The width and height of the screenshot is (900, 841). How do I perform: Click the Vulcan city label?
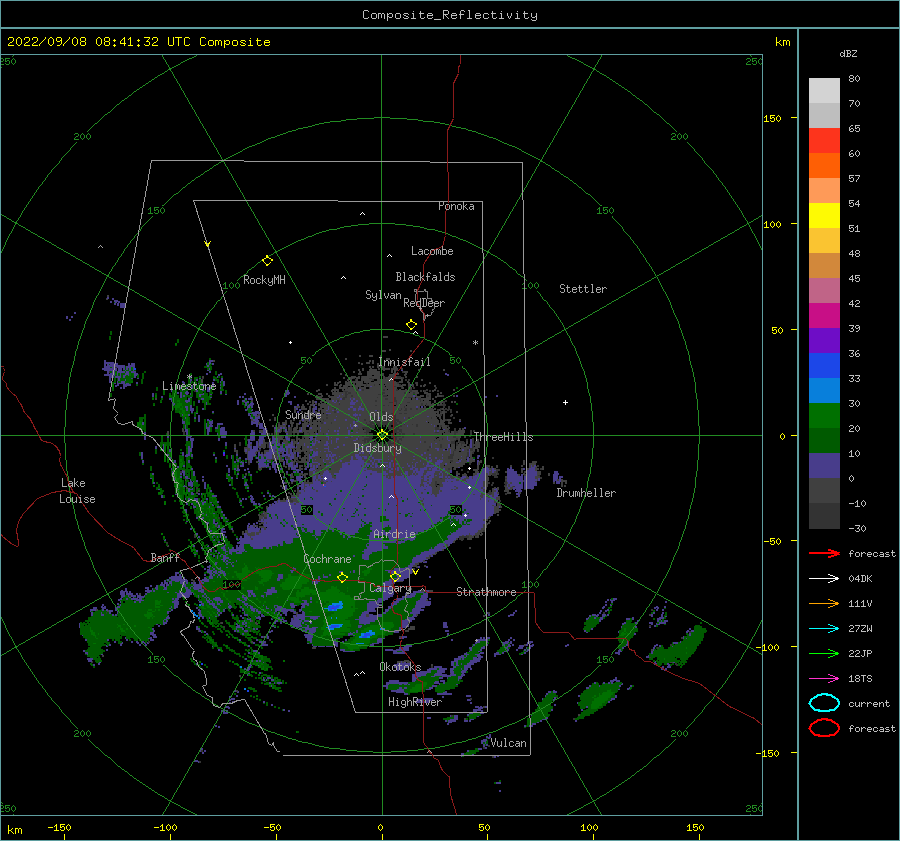509,743
